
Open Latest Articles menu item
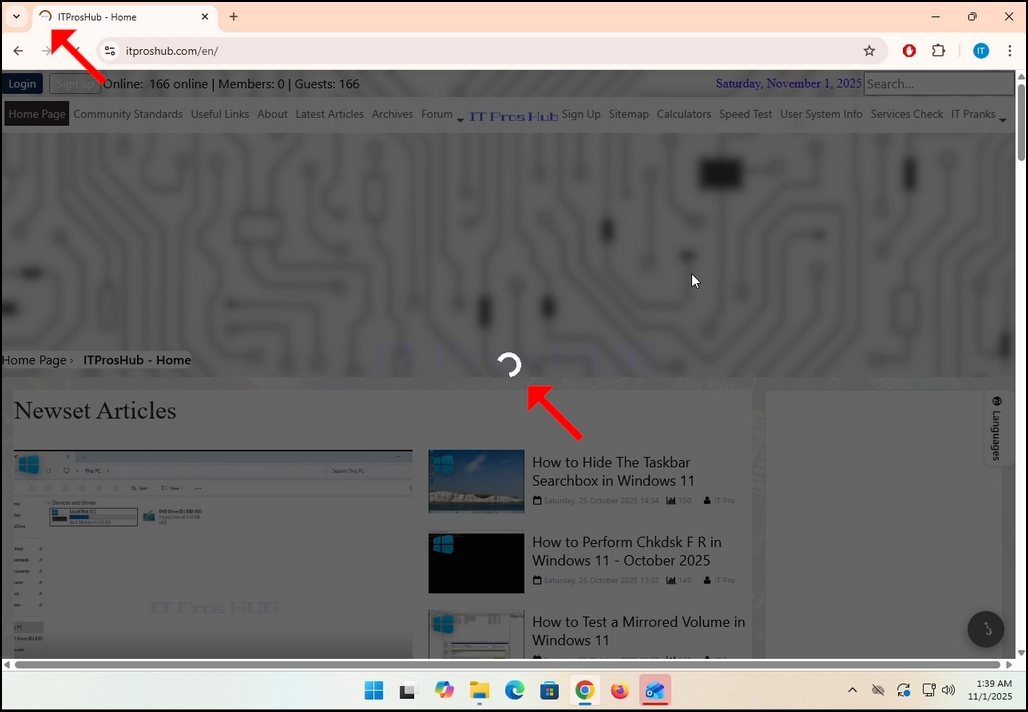click(329, 114)
